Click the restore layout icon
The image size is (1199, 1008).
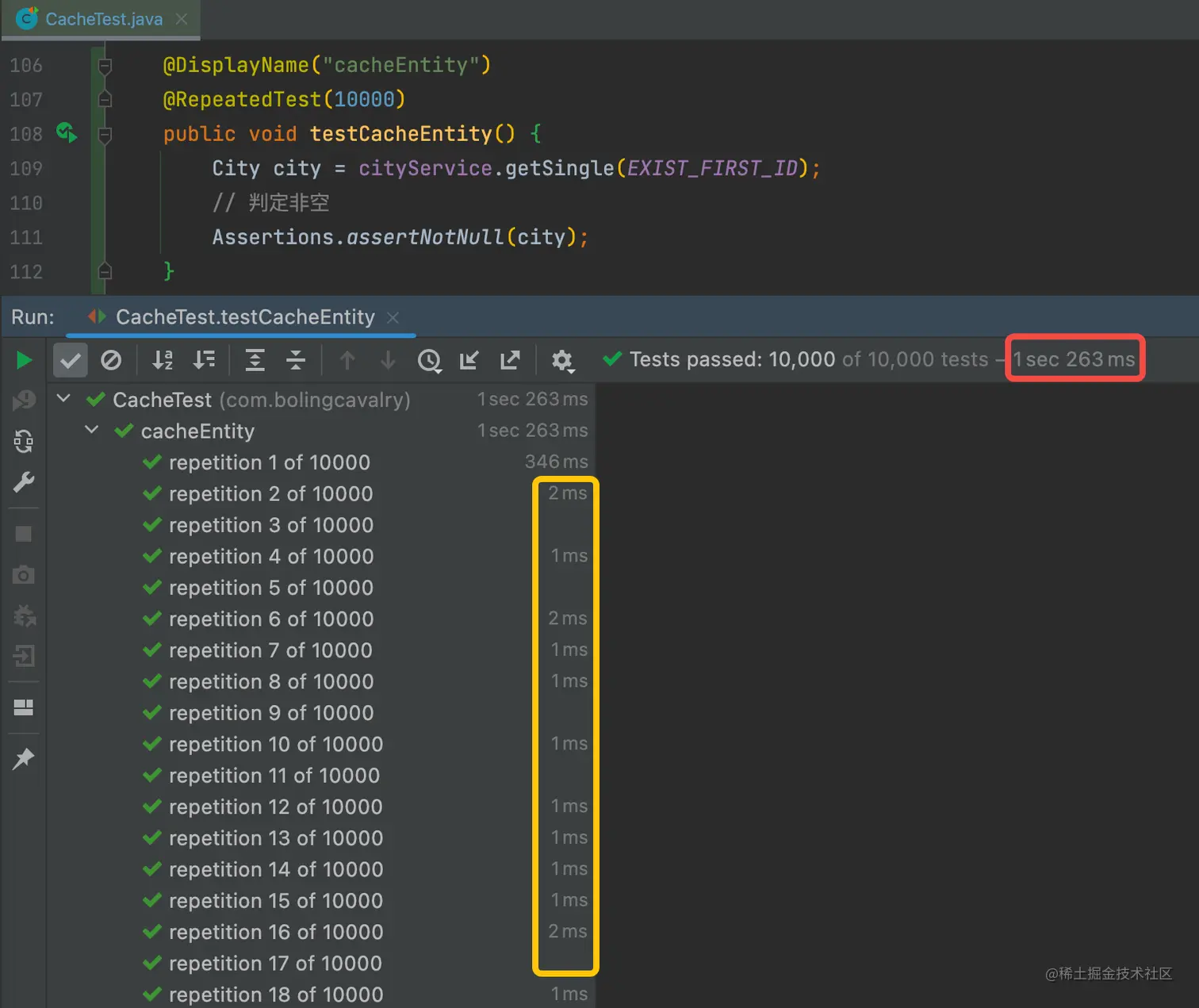pyautogui.click(x=24, y=707)
